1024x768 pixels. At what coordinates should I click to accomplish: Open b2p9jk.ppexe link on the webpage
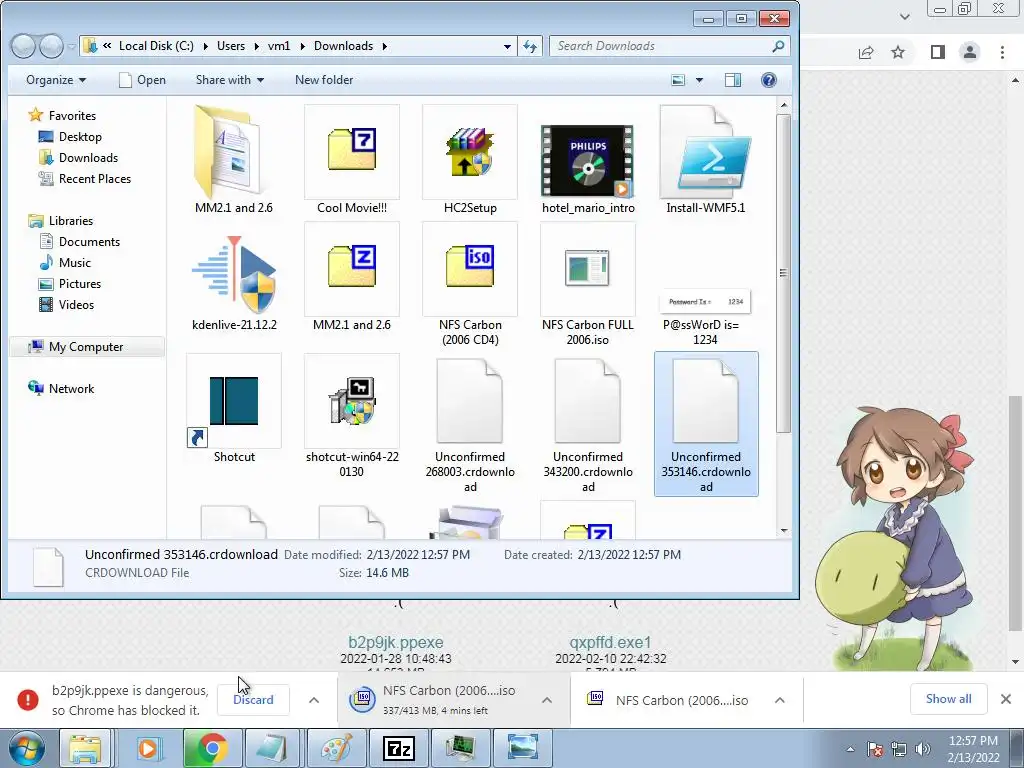(396, 642)
